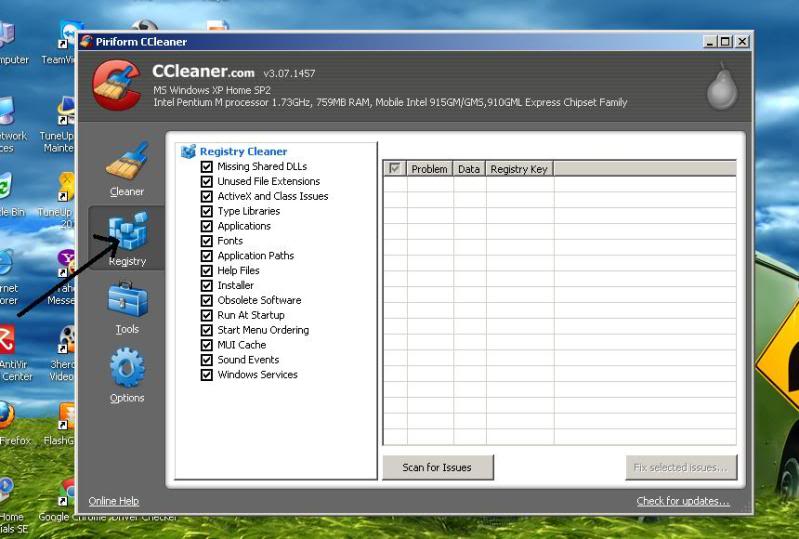Select the Registry cubes icon in sidebar

point(127,231)
